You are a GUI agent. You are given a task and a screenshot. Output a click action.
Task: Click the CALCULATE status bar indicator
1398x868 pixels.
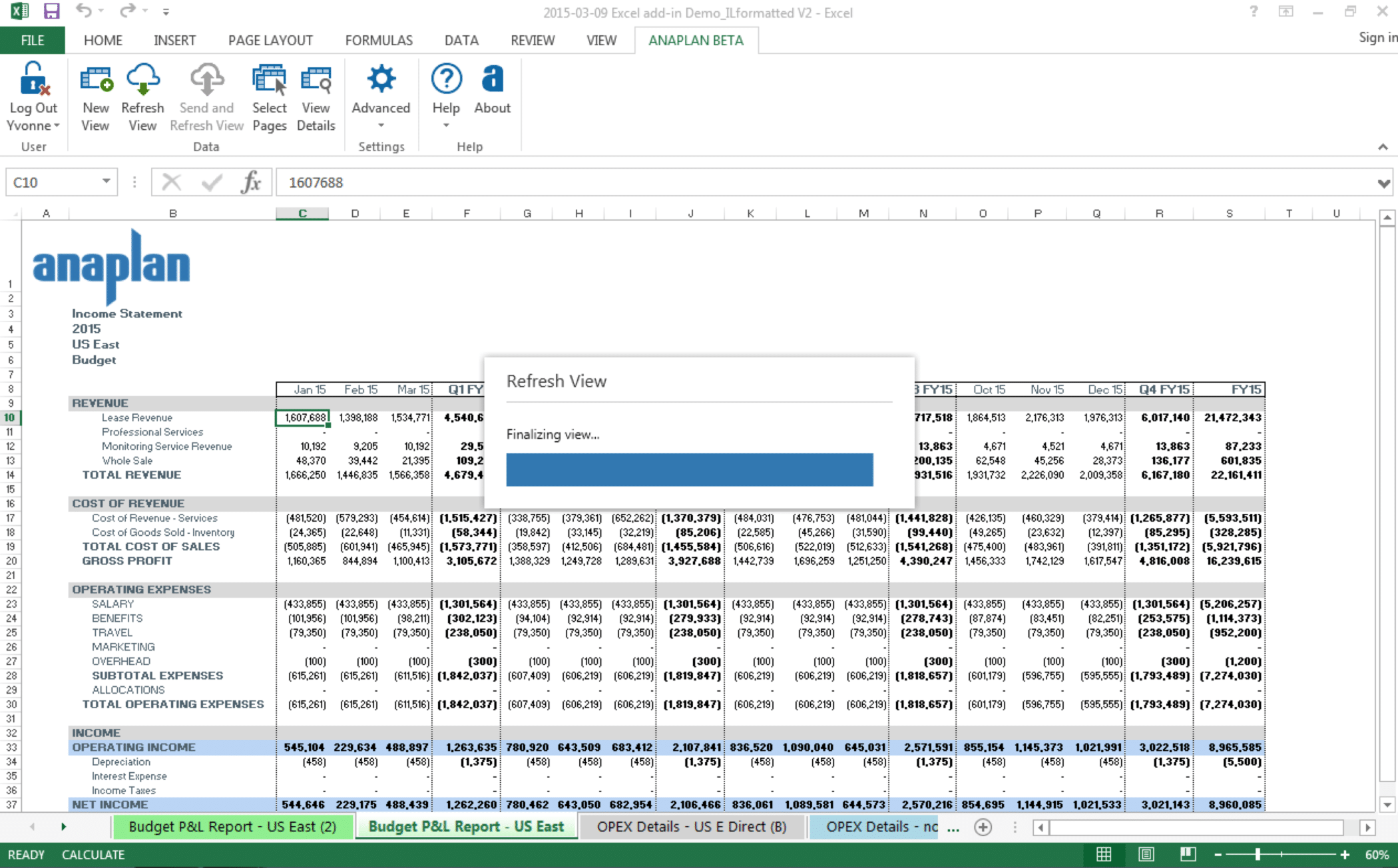coord(93,855)
